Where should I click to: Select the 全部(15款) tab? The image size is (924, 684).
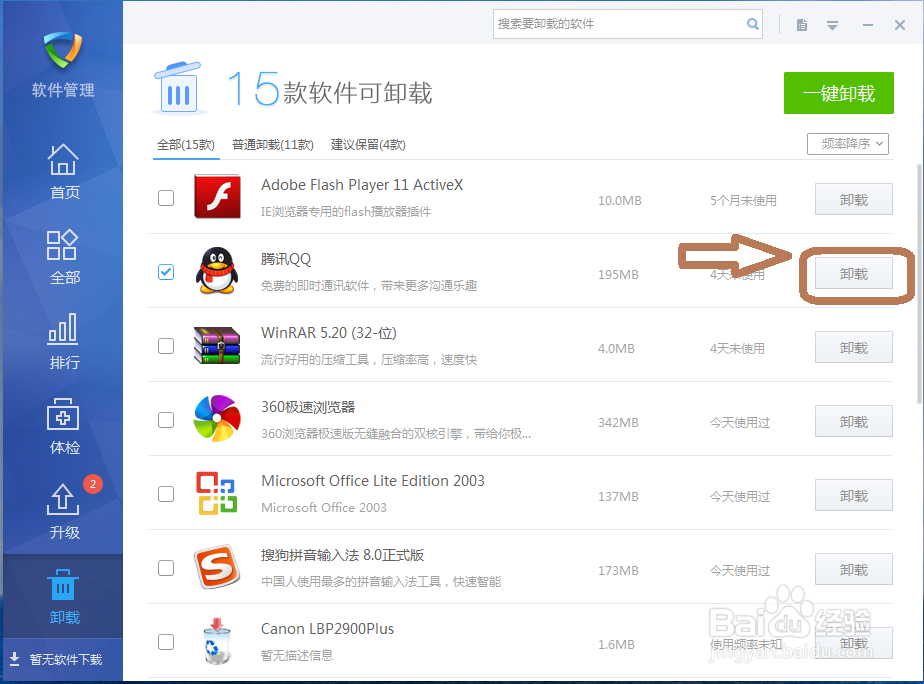coord(186,145)
